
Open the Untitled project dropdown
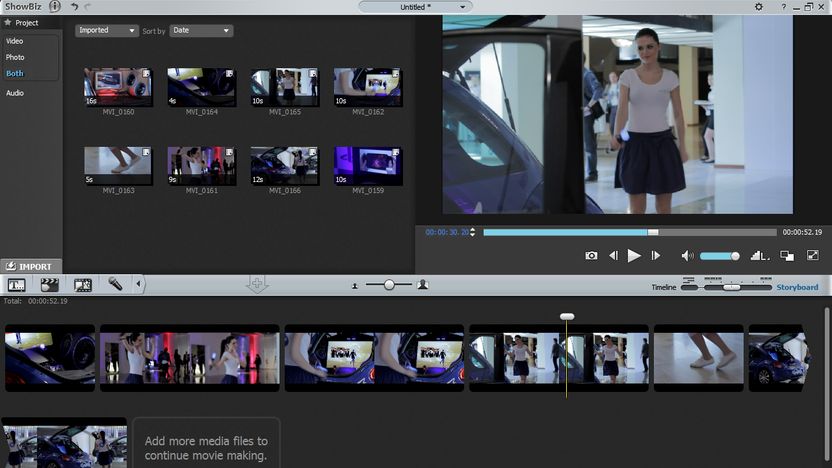[415, 7]
